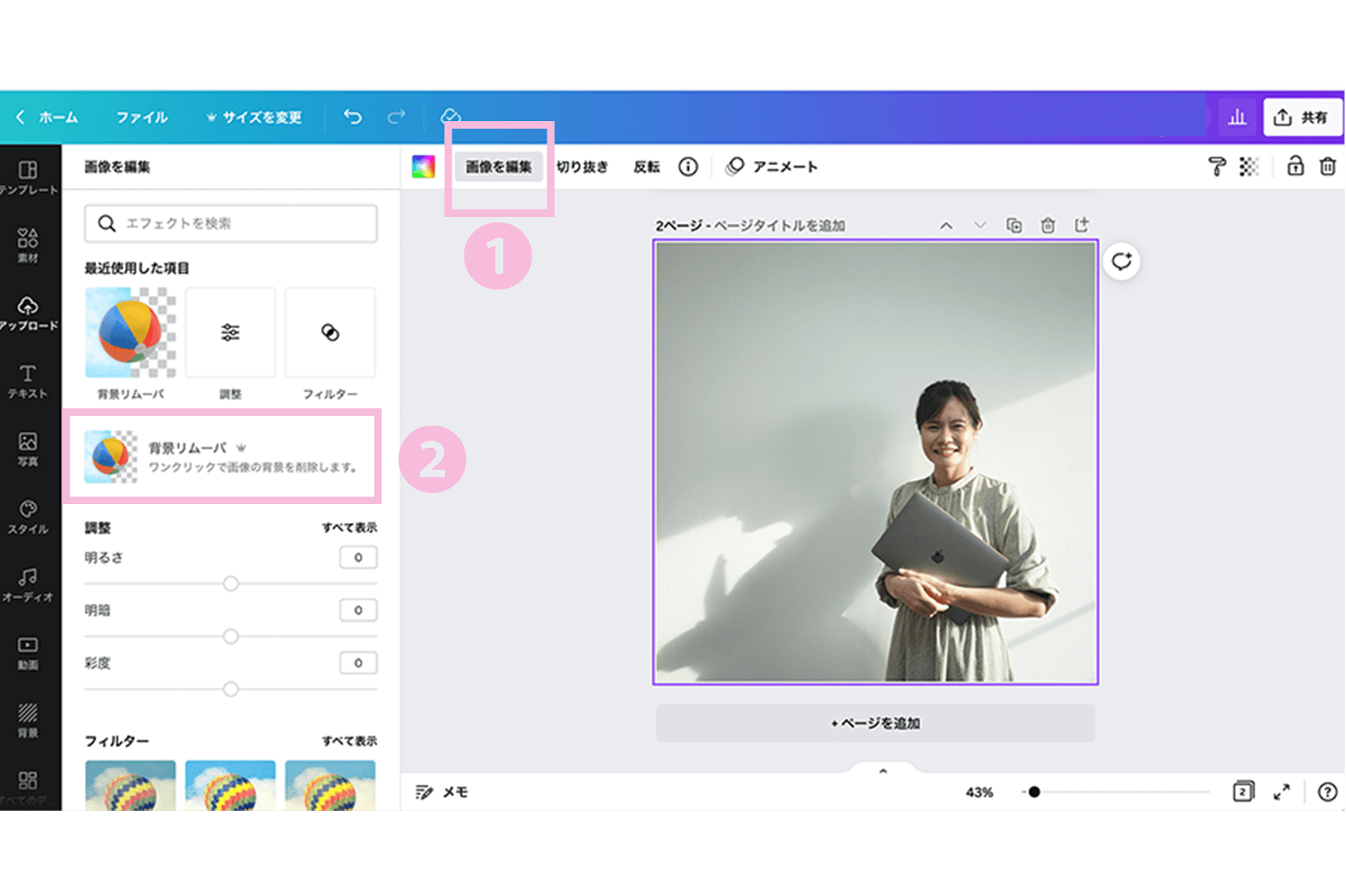Open the transparency checkerboard icon
Screen dimensions: 1346x896
click(1249, 167)
